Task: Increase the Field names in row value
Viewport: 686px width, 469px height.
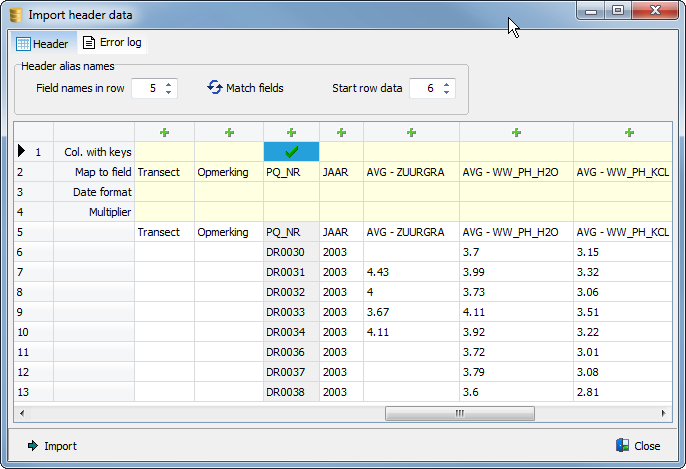Action: [x=168, y=84]
